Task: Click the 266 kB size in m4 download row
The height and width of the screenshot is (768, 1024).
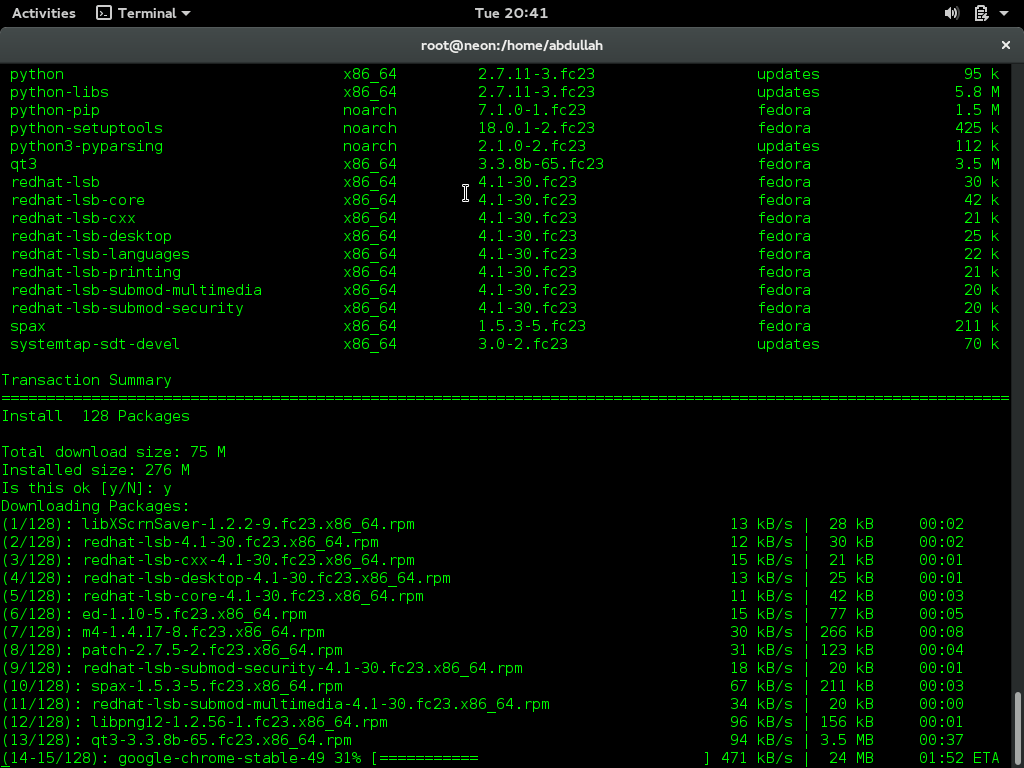Action: [x=847, y=632]
